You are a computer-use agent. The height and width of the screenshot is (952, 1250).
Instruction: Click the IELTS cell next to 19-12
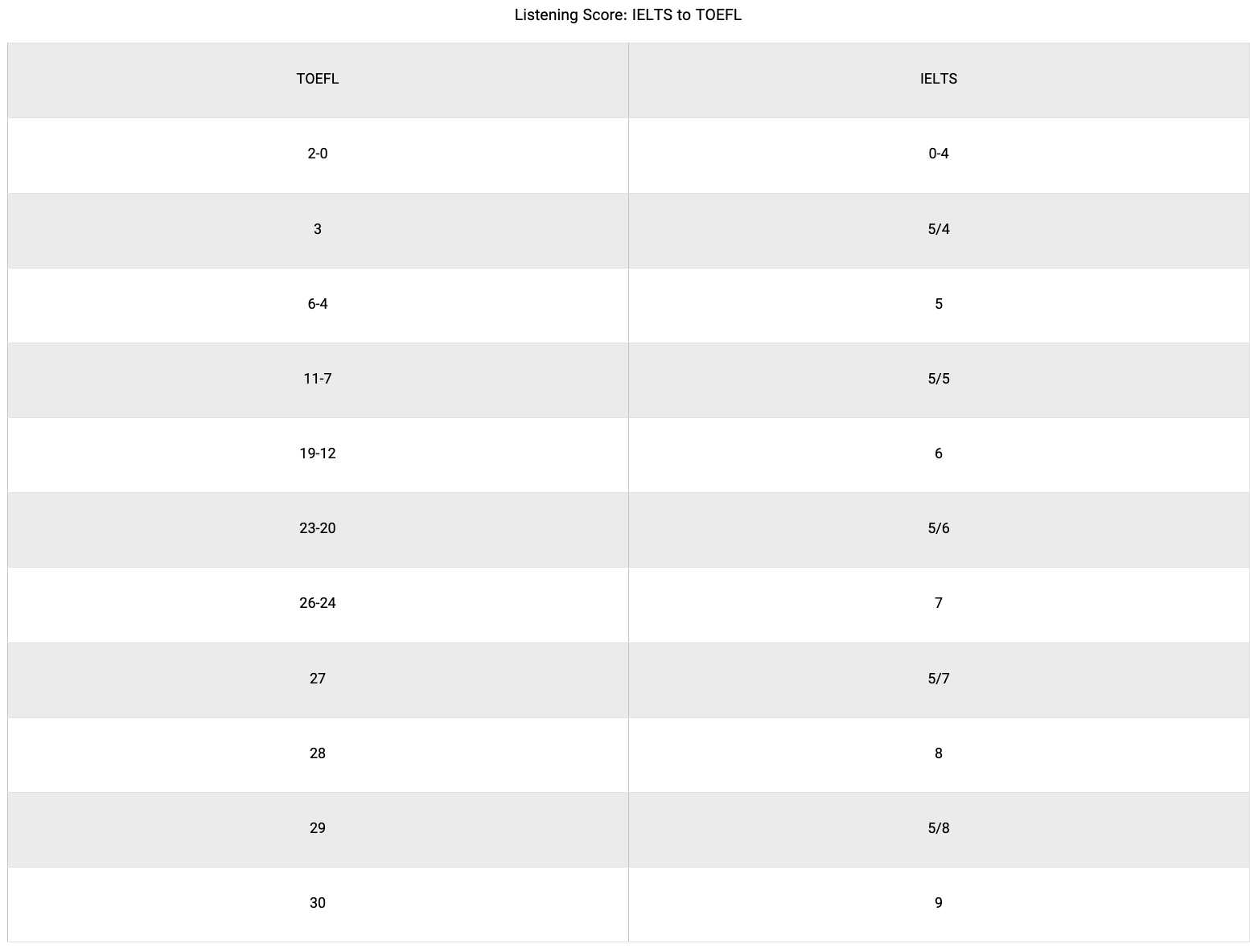click(x=938, y=453)
